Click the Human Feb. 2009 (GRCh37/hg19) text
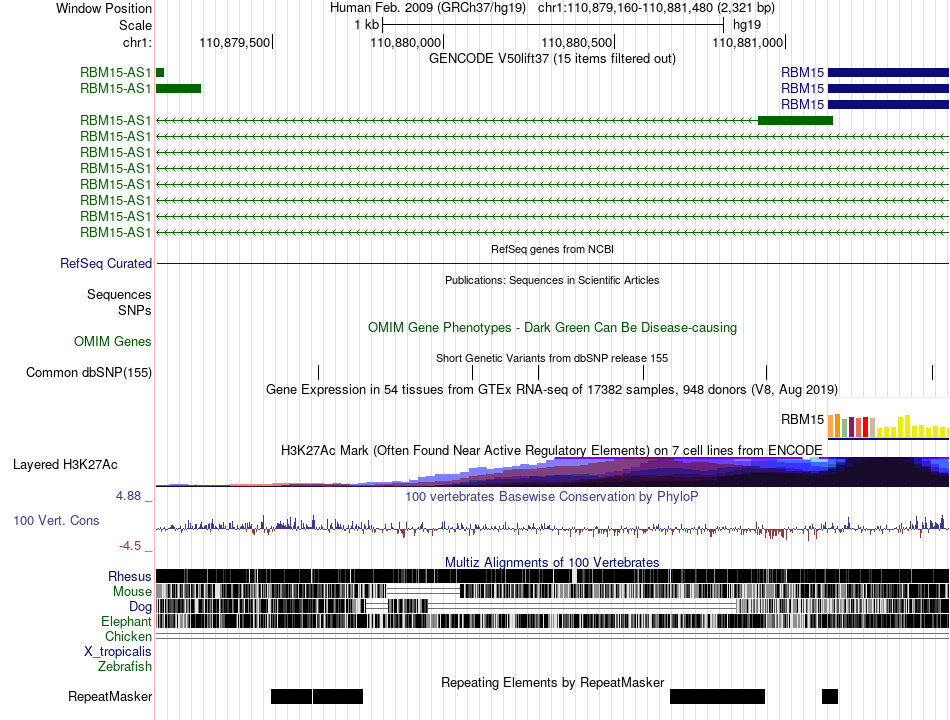This screenshot has height=720, width=950. pyautogui.click(x=428, y=8)
